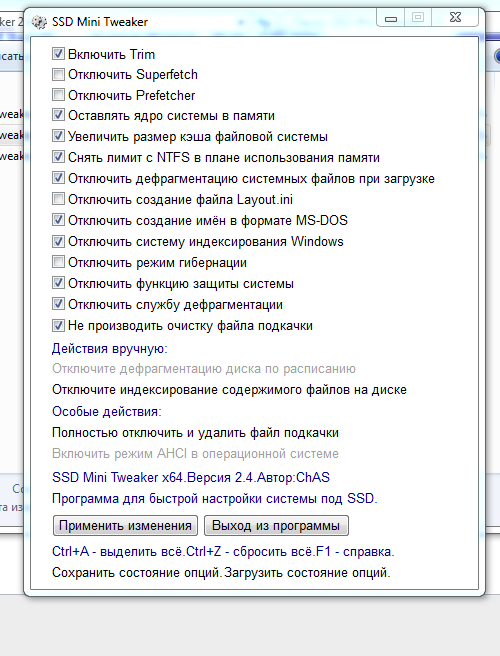This screenshot has width=500, height=656.
Task: Toggle Отключить функцию защиты системы
Action: [x=58, y=283]
